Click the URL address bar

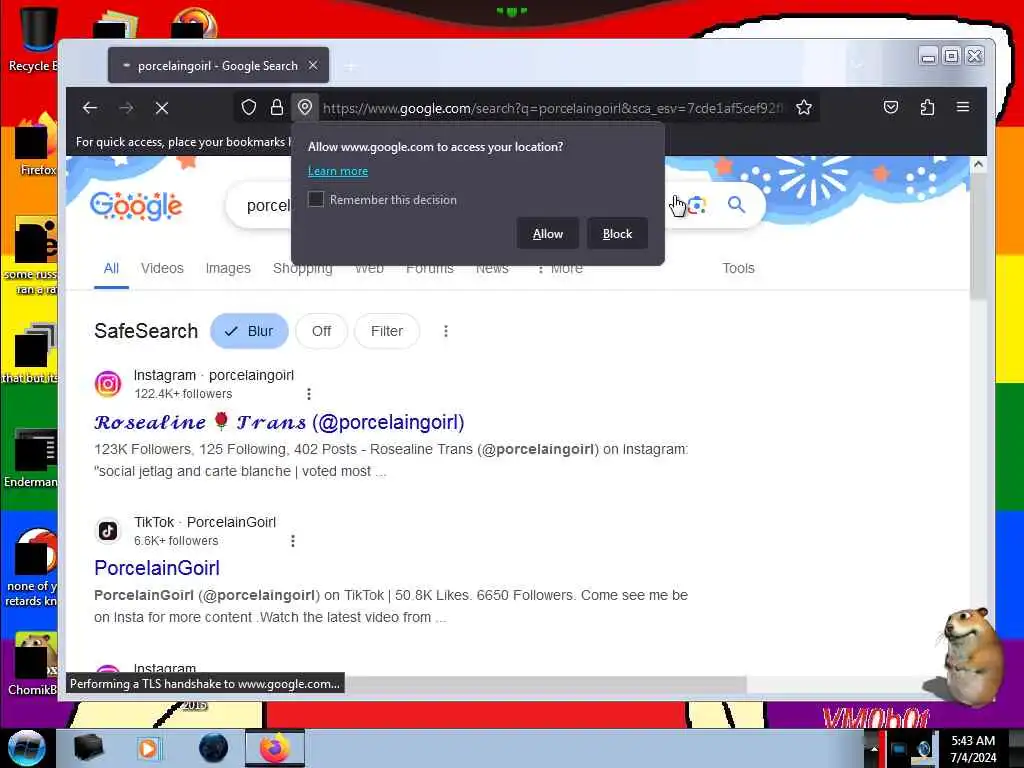click(x=552, y=108)
